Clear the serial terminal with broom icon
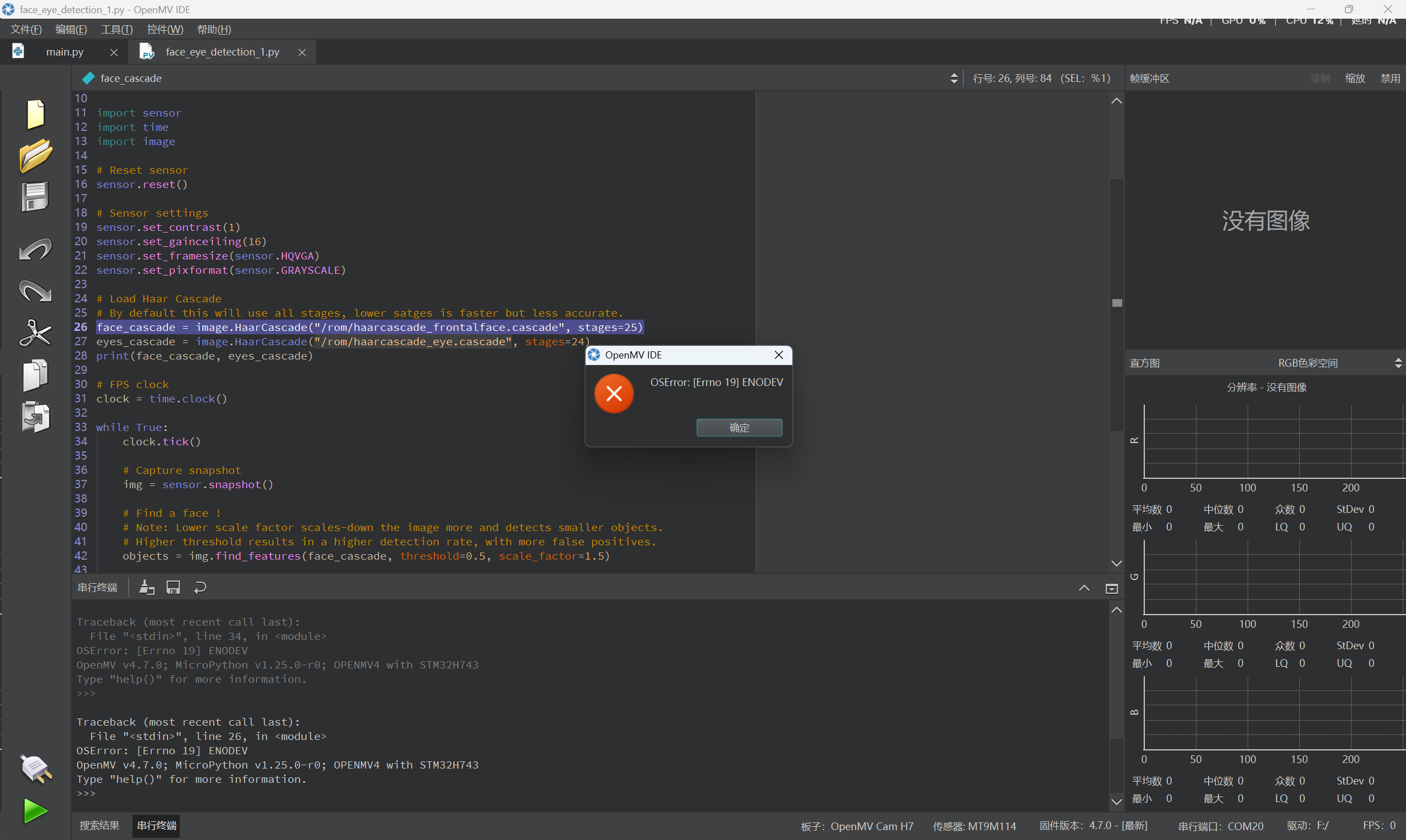This screenshot has width=1406, height=840. click(147, 588)
